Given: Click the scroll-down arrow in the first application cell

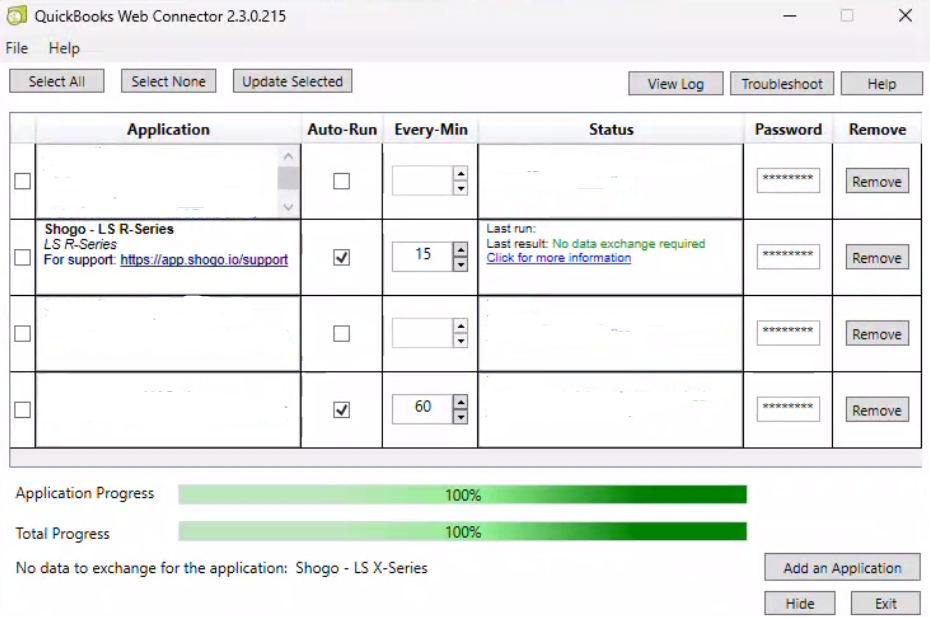Looking at the screenshot, I should click(288, 207).
